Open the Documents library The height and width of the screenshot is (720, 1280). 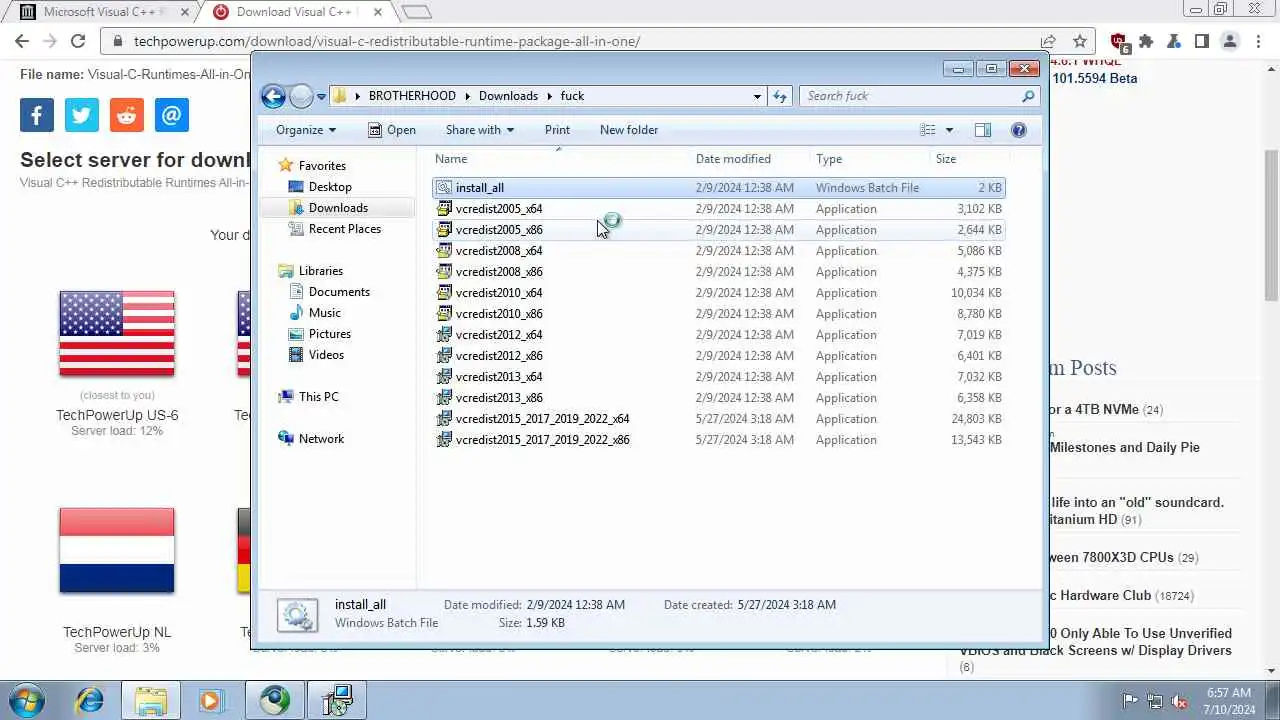(339, 292)
